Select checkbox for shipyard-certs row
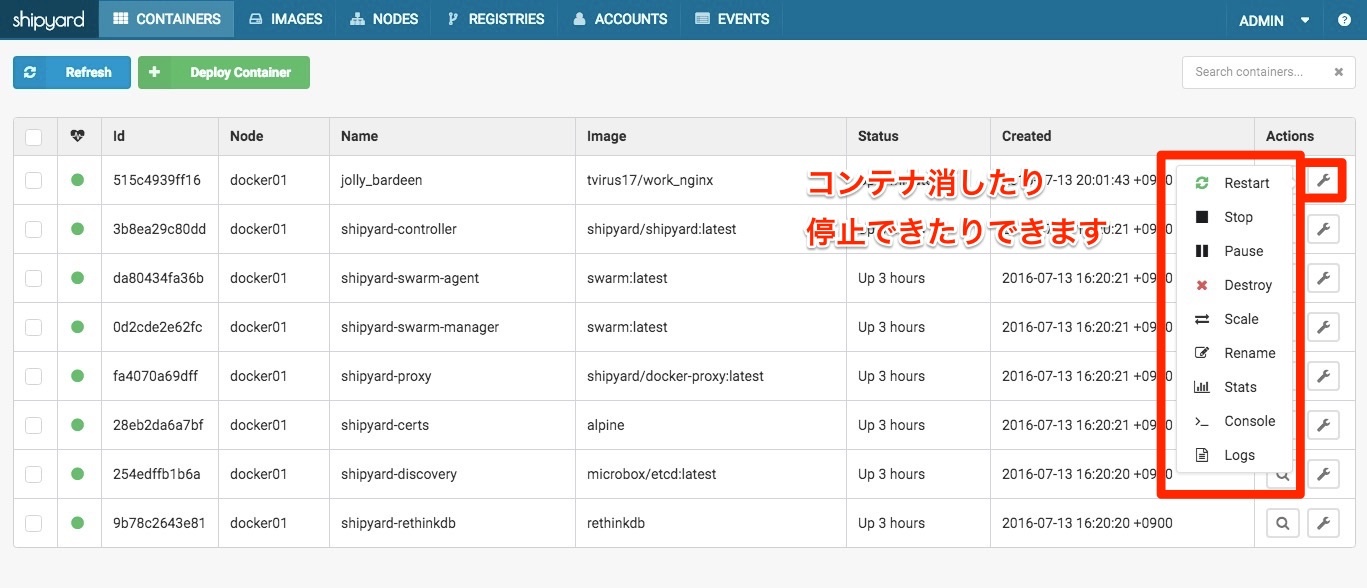Image resolution: width=1367 pixels, height=588 pixels. (x=34, y=425)
